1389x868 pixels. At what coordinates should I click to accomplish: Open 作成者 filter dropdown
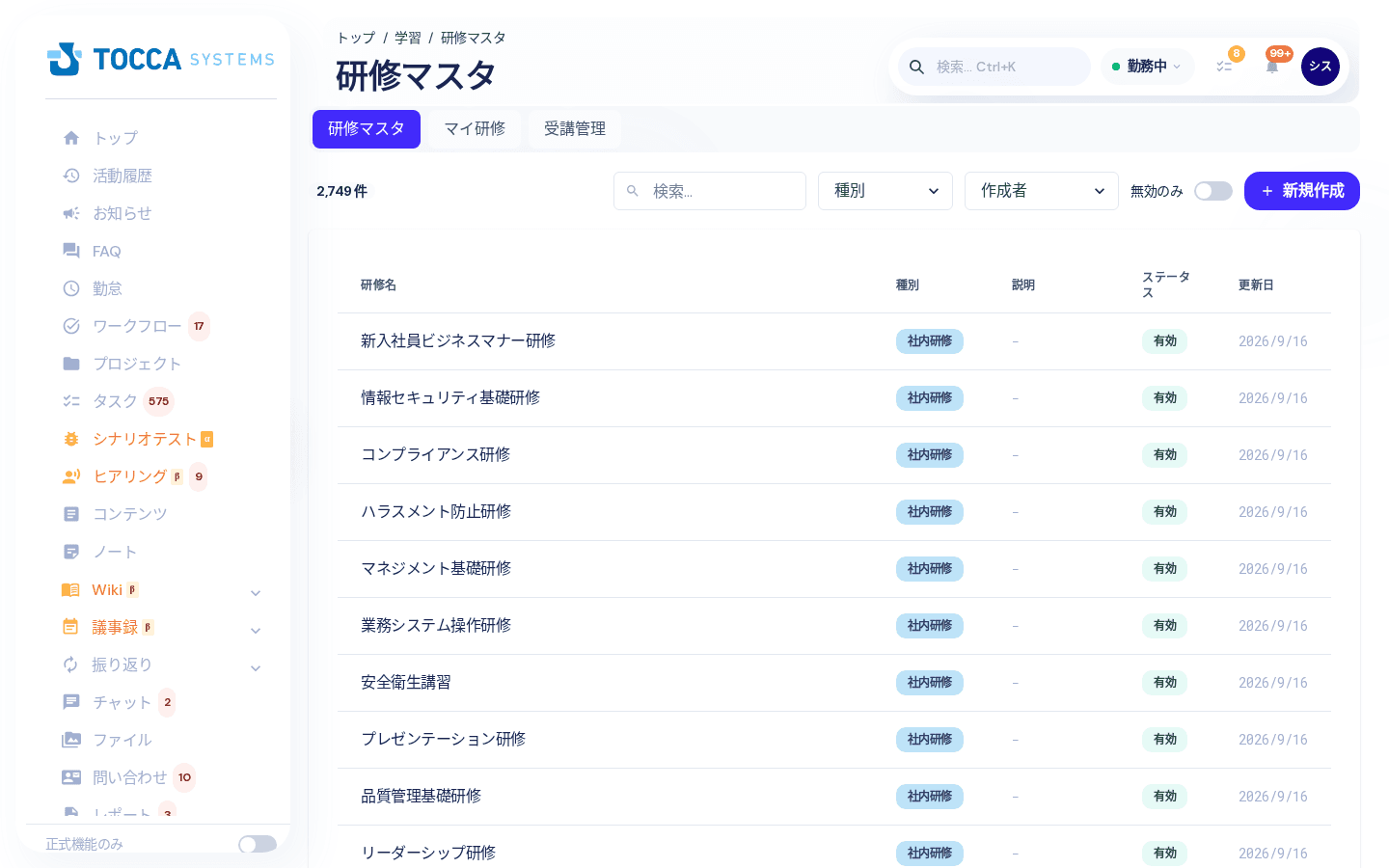(1042, 191)
